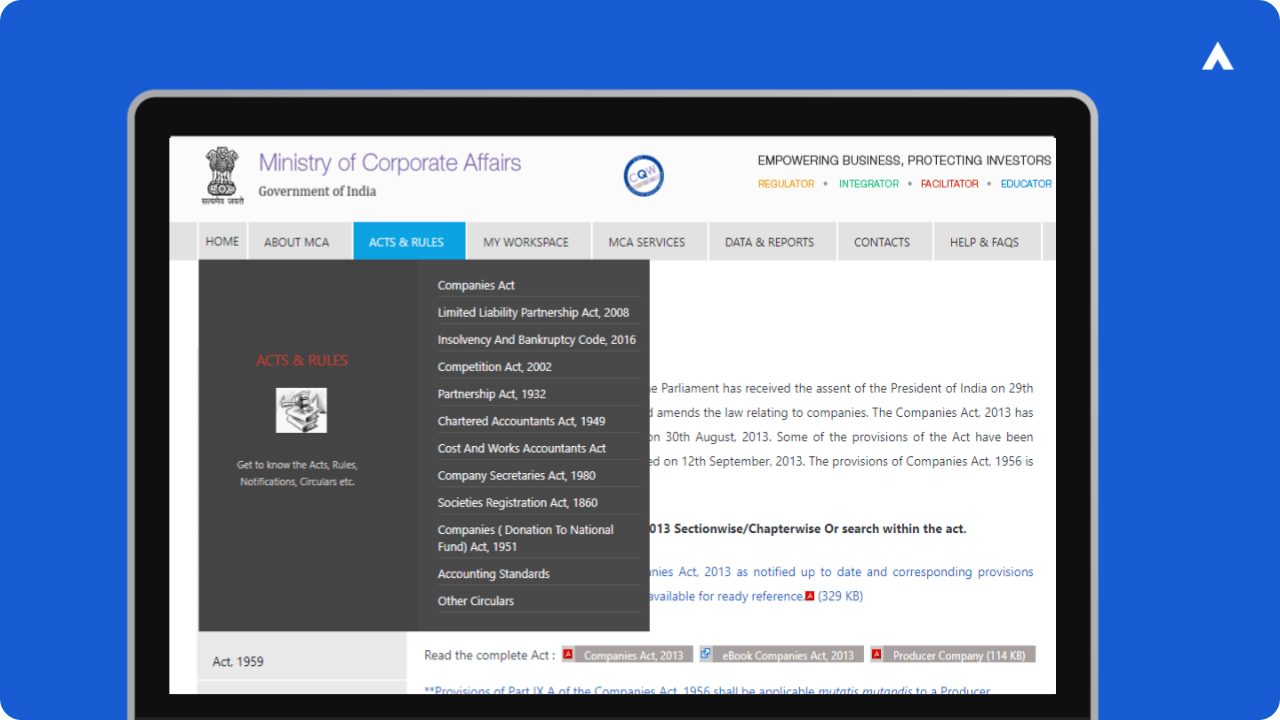Open the PDF icon next to (329 KB)
Viewport: 1280px width, 720px height.
click(809, 595)
